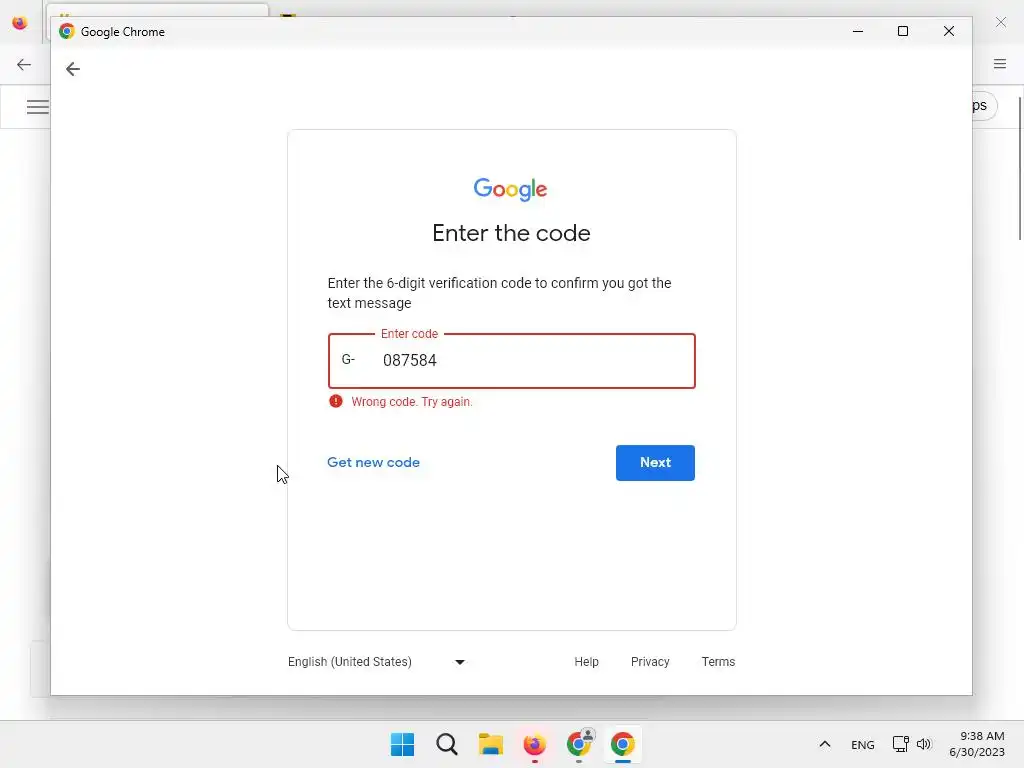Open the Privacy link in the footer
This screenshot has width=1024, height=768.
[650, 662]
